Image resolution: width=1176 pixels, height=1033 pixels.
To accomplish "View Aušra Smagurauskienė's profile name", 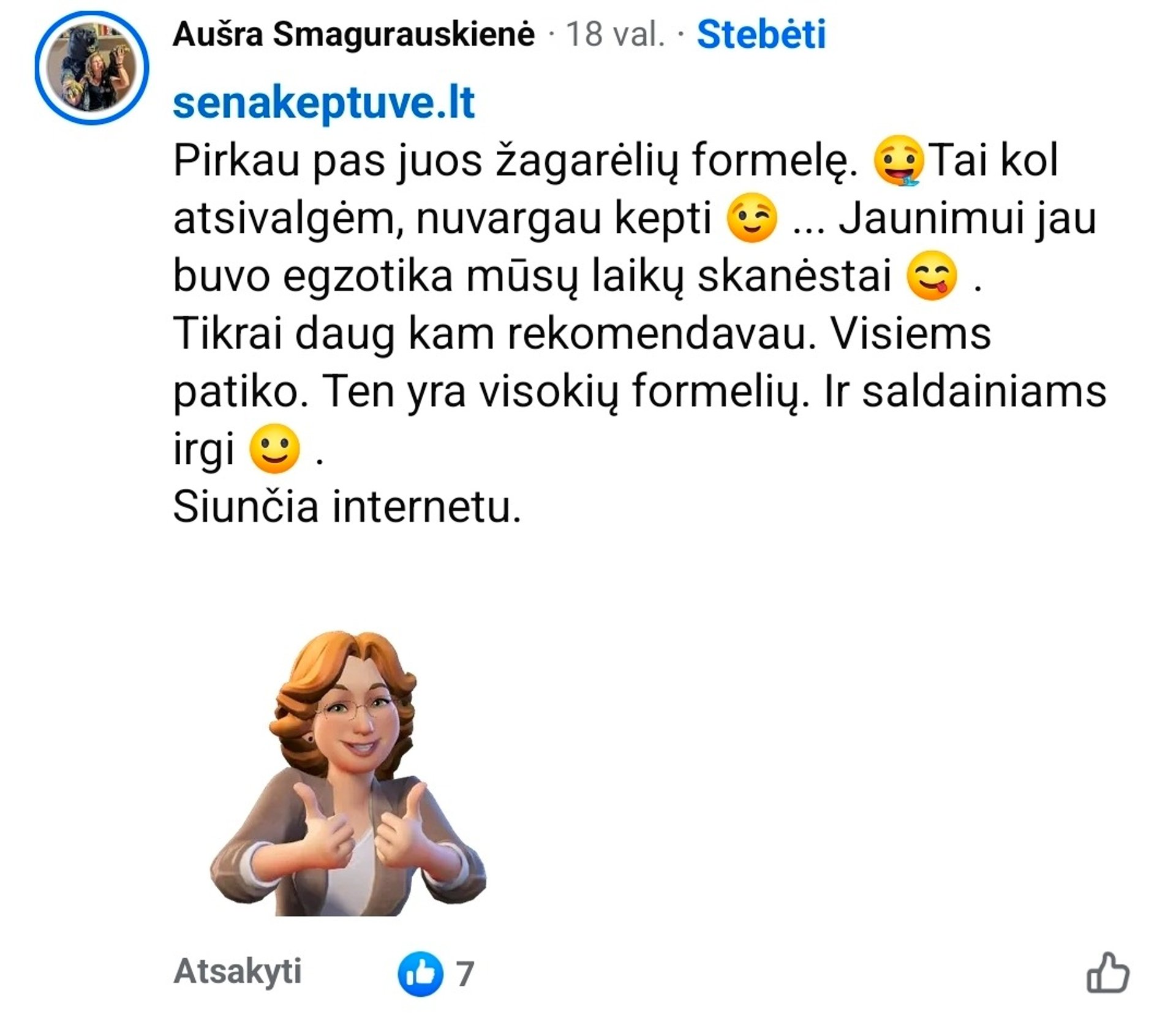I will point(354,34).
